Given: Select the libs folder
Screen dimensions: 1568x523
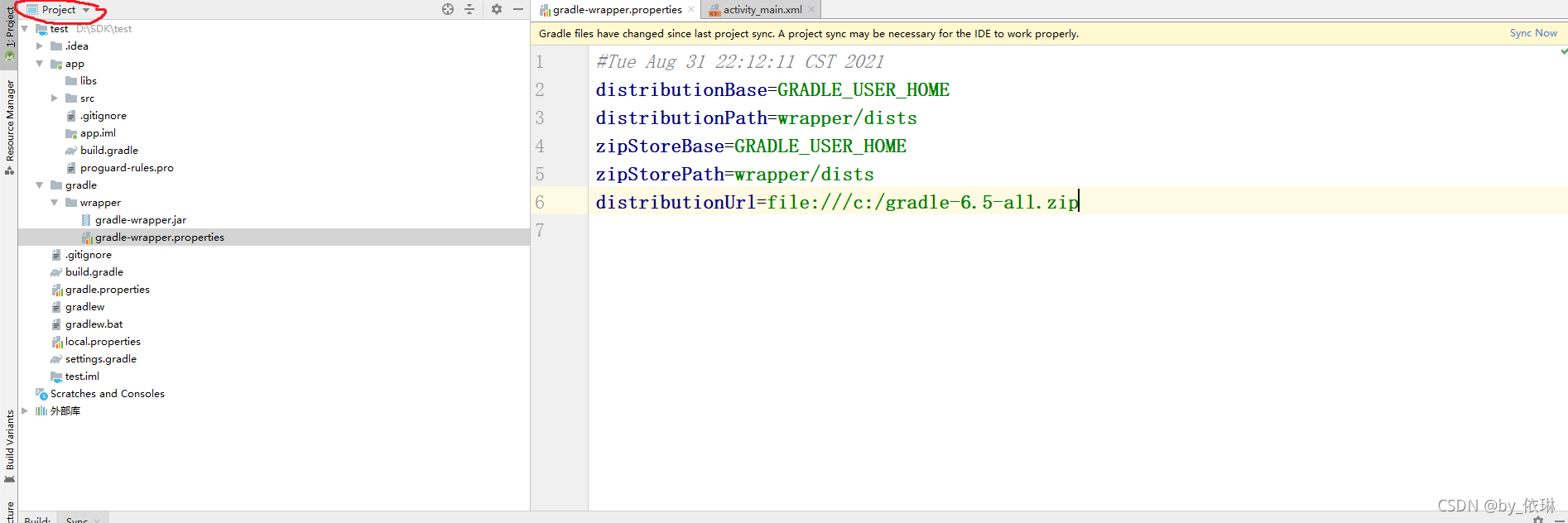Looking at the screenshot, I should [x=89, y=81].
